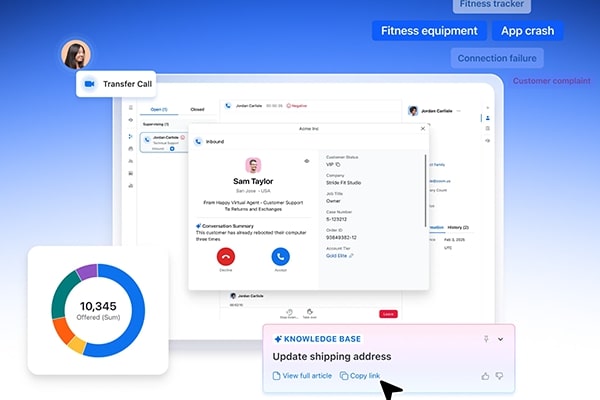The height and width of the screenshot is (400, 600).
Task: Click Jordan Carlisle's profile avatar in right panel
Action: pos(413,111)
